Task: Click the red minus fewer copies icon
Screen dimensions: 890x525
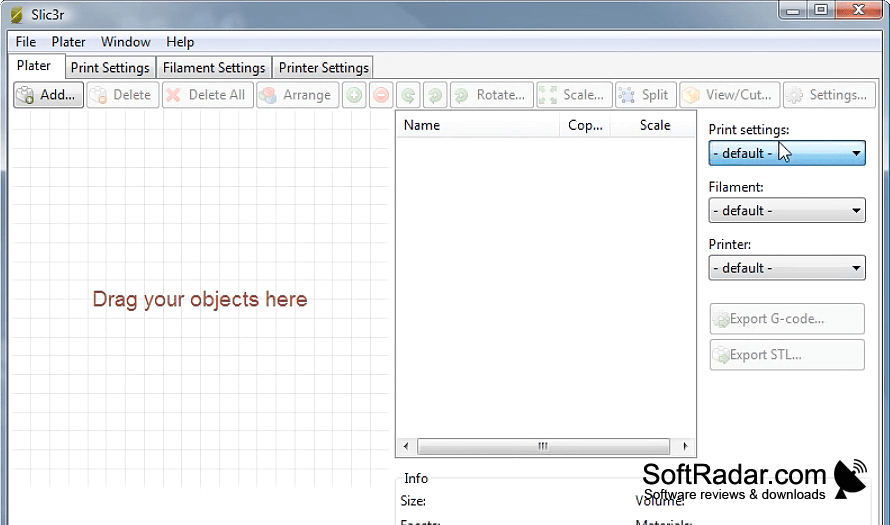Action: 381,95
